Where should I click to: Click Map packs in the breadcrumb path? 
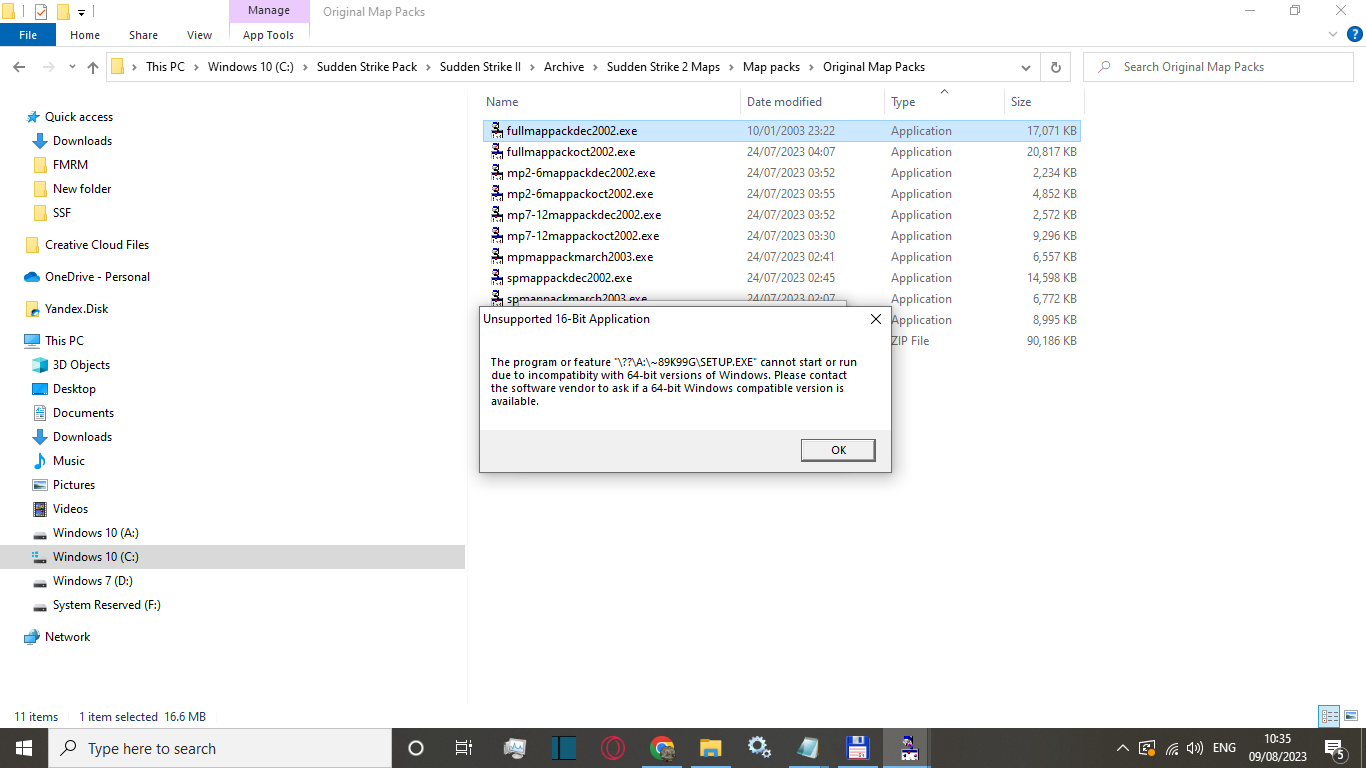(771, 67)
